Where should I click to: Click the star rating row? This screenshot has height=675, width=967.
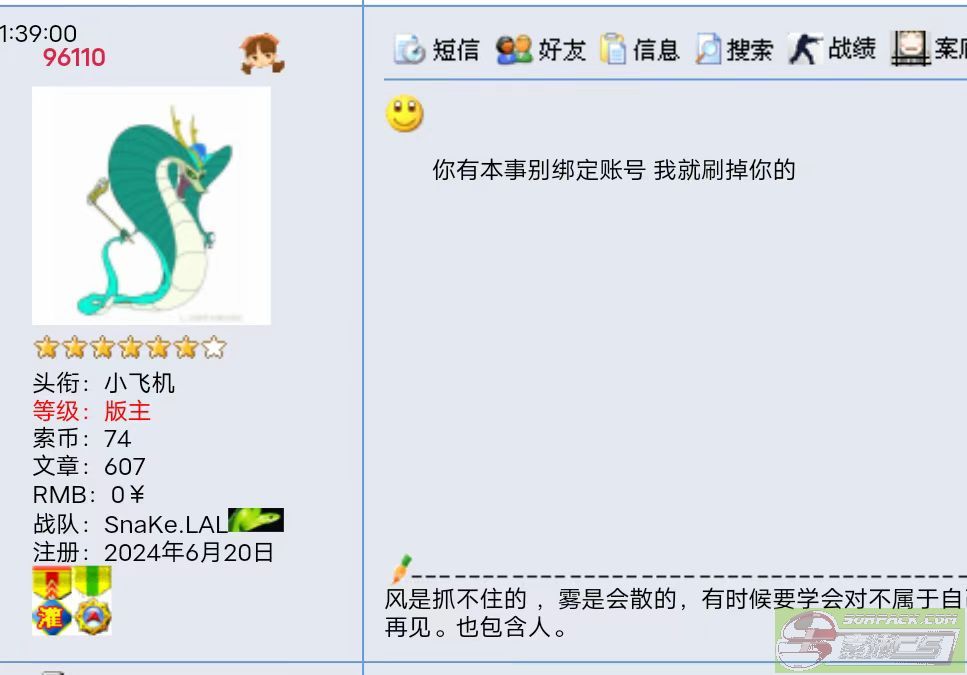click(x=130, y=348)
